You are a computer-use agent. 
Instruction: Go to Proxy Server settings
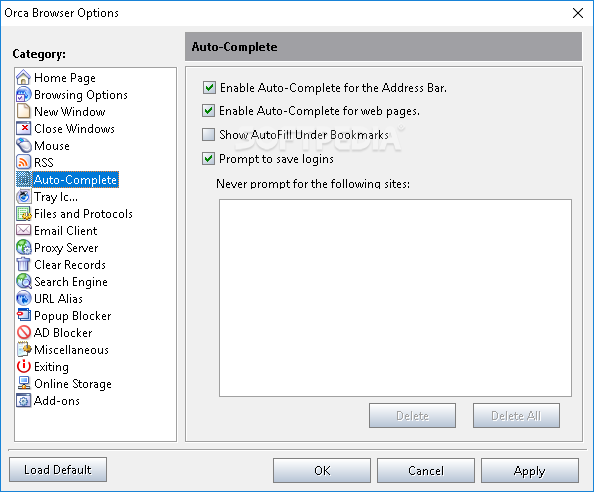[66, 248]
